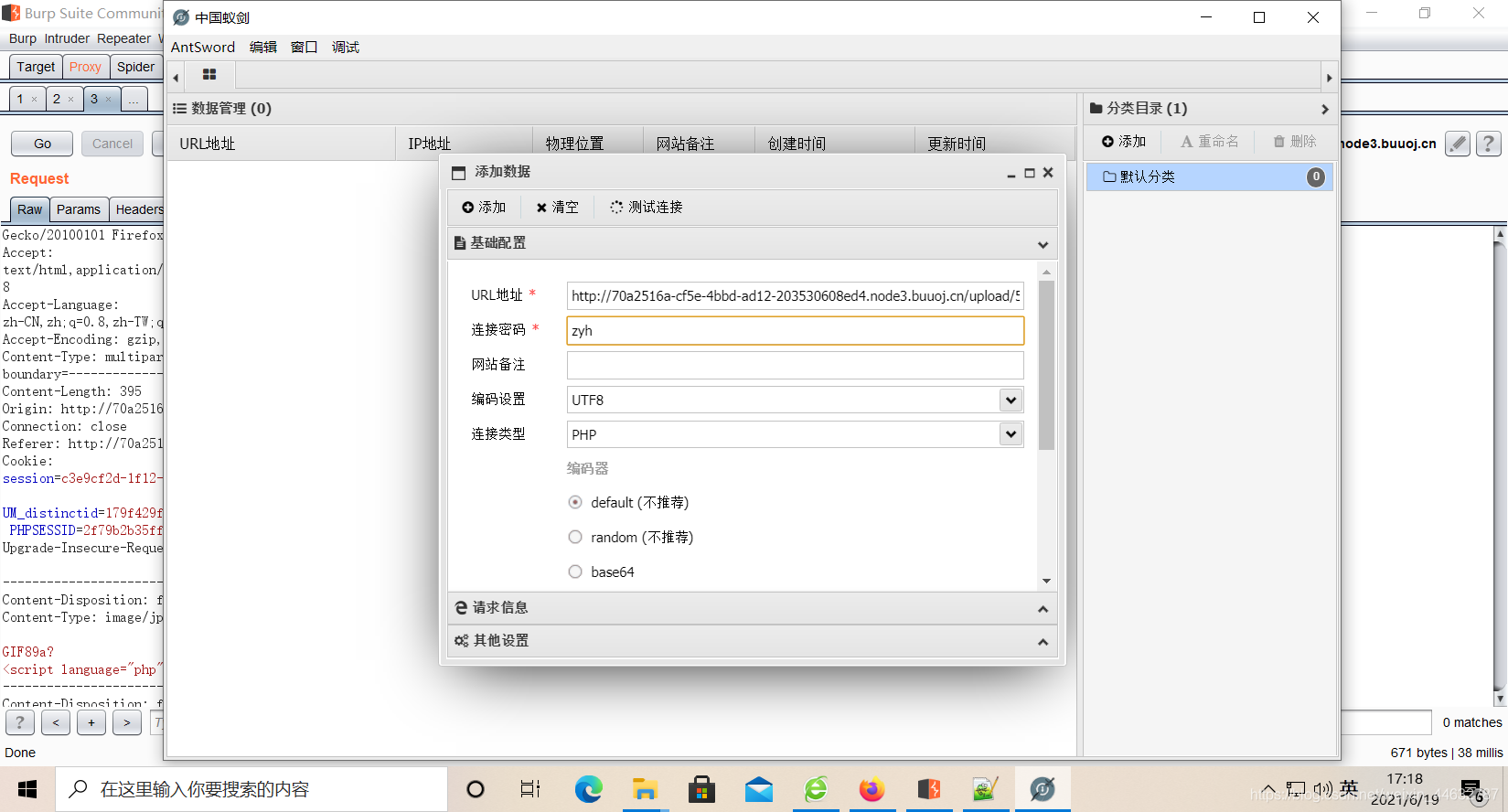This screenshot has width=1508, height=812.
Task: Open Task View from the taskbar
Action: tap(530, 789)
